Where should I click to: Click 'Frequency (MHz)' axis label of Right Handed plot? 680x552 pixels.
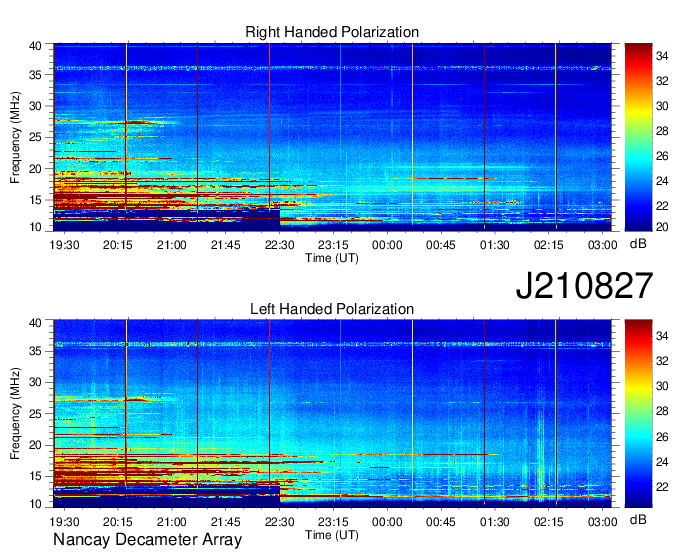click(x=15, y=137)
